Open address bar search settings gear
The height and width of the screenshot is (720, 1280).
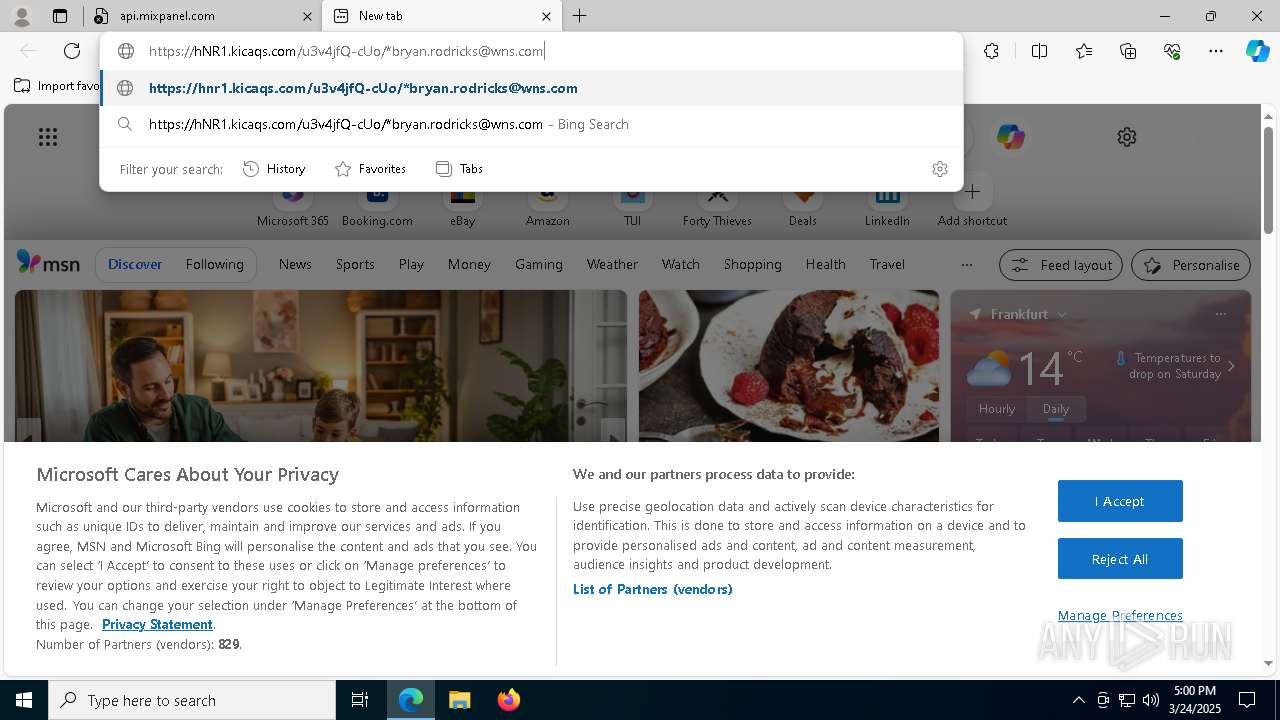point(939,169)
